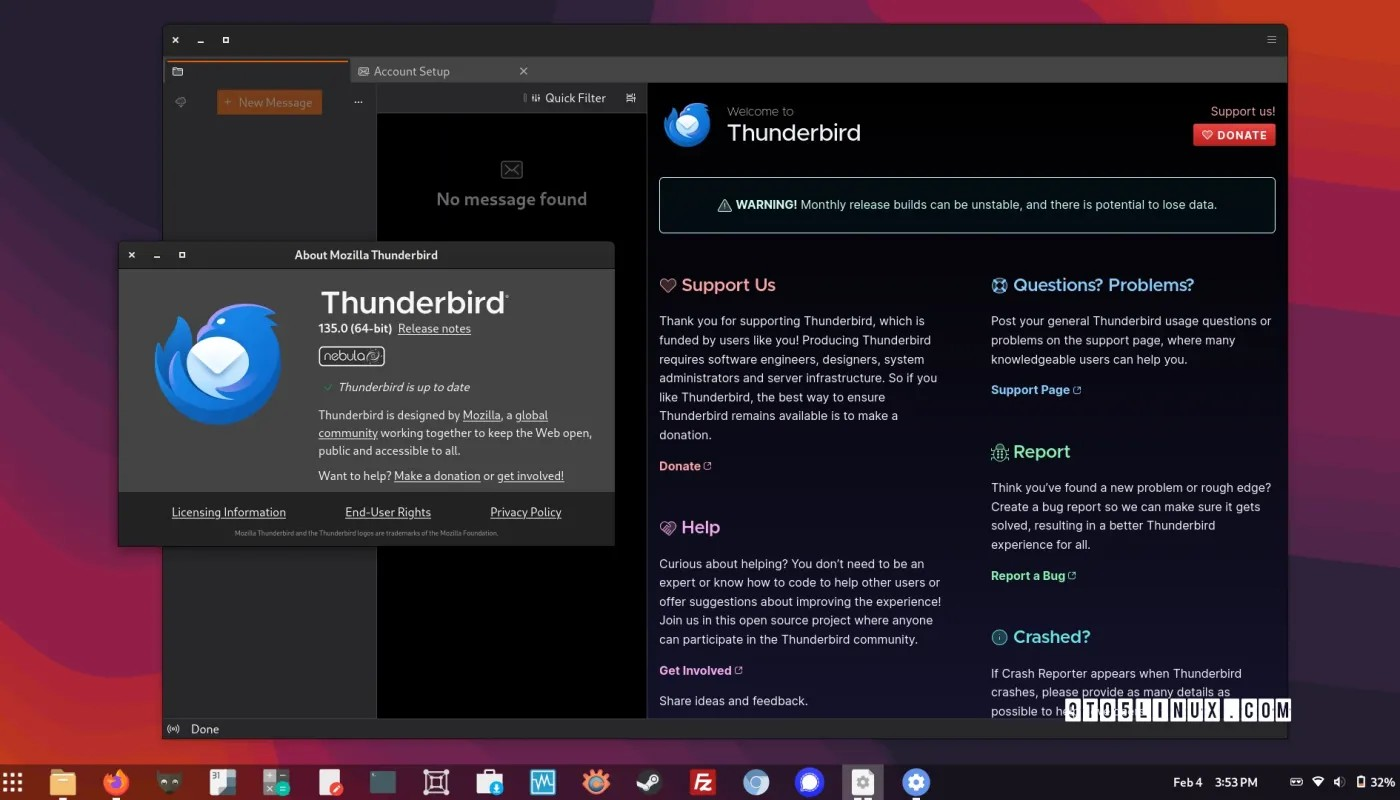Launch Firefox from the taskbar

(115, 782)
